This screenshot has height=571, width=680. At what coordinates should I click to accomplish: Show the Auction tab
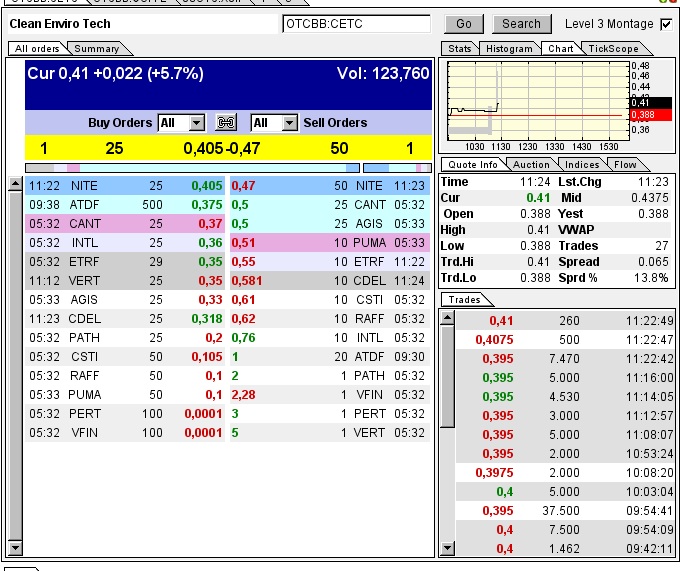(531, 165)
